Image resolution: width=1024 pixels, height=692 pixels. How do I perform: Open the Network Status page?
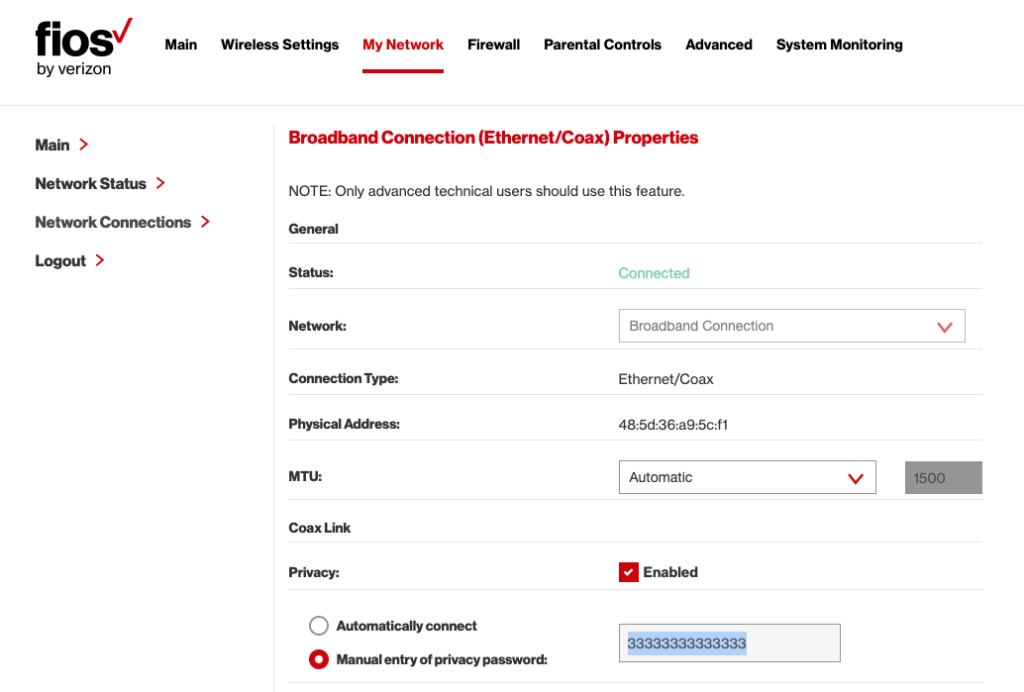click(x=91, y=183)
